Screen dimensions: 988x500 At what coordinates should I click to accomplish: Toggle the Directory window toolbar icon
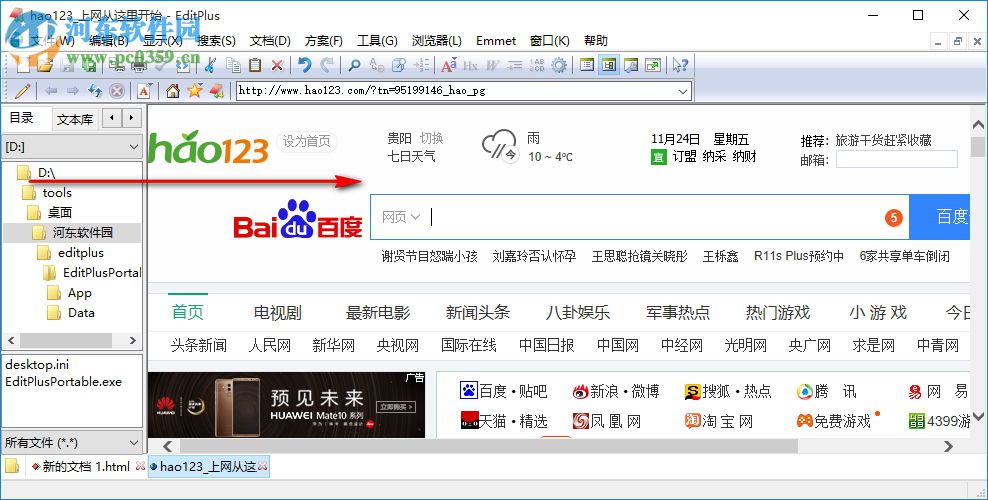(608, 65)
